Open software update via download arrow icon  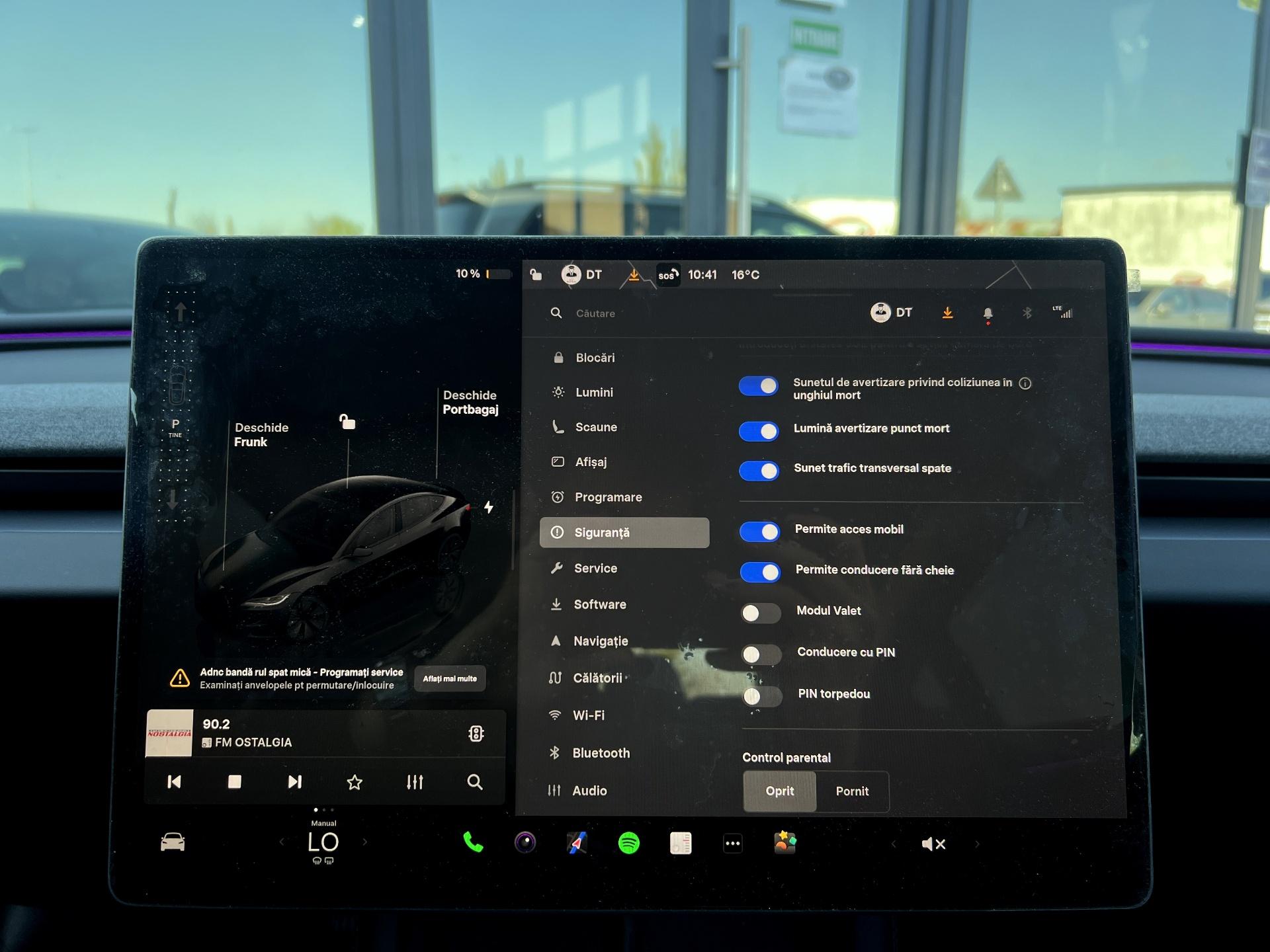948,313
